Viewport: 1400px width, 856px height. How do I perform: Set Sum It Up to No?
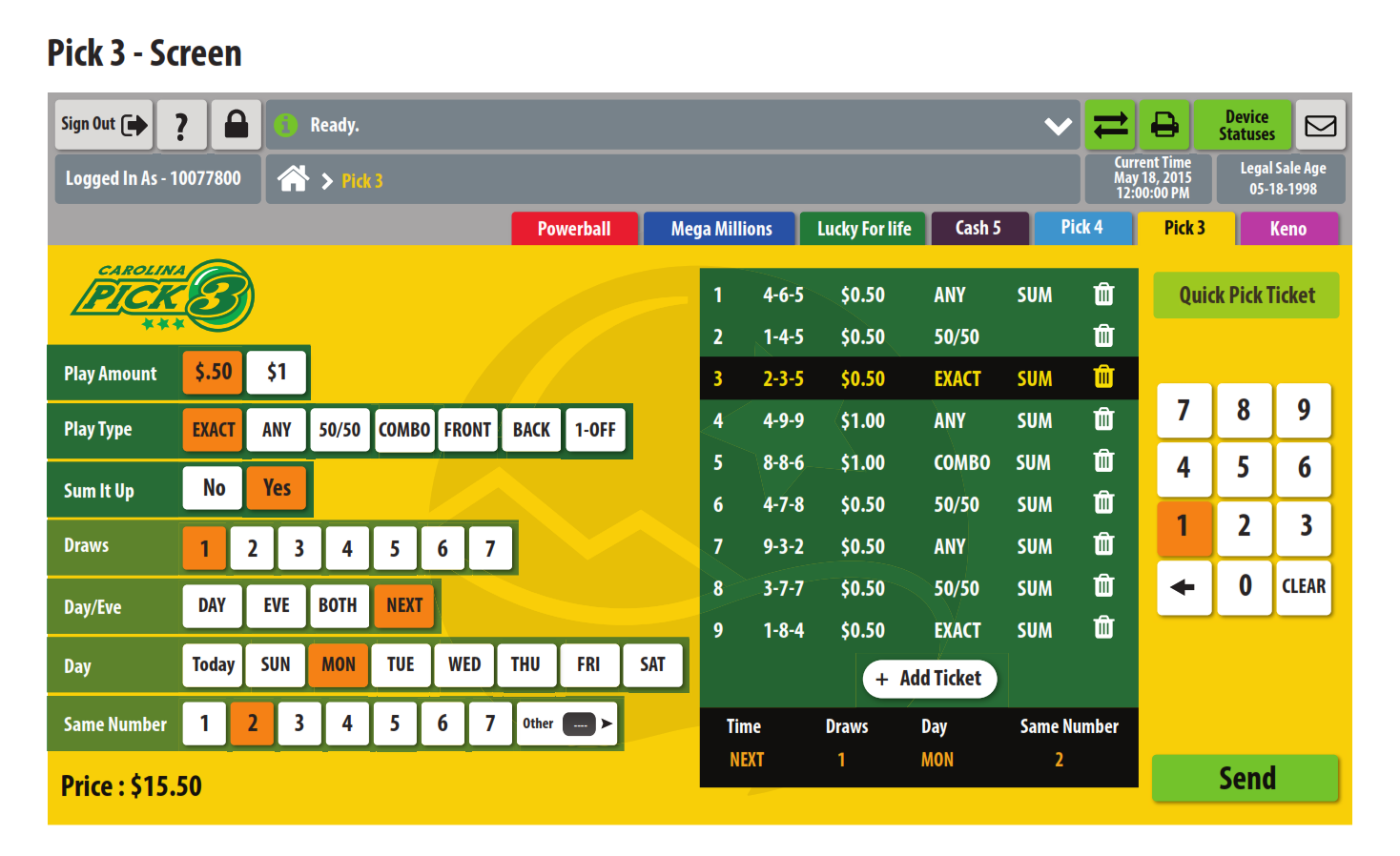[214, 488]
